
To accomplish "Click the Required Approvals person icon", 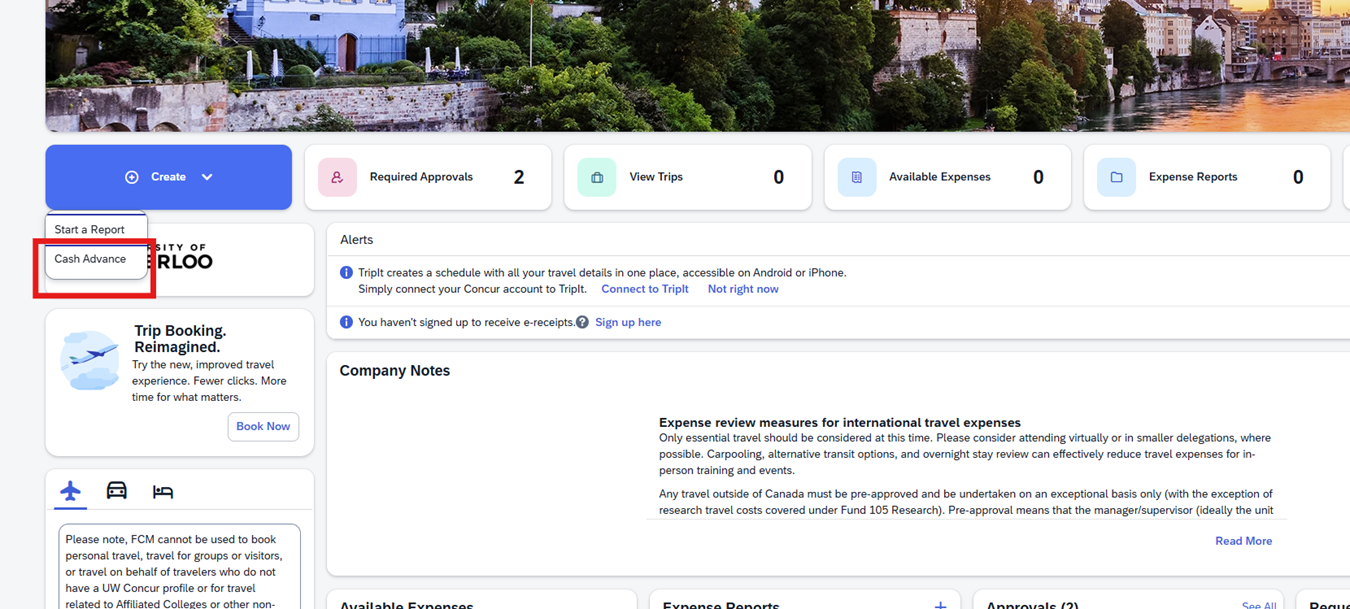I will pyautogui.click(x=337, y=177).
